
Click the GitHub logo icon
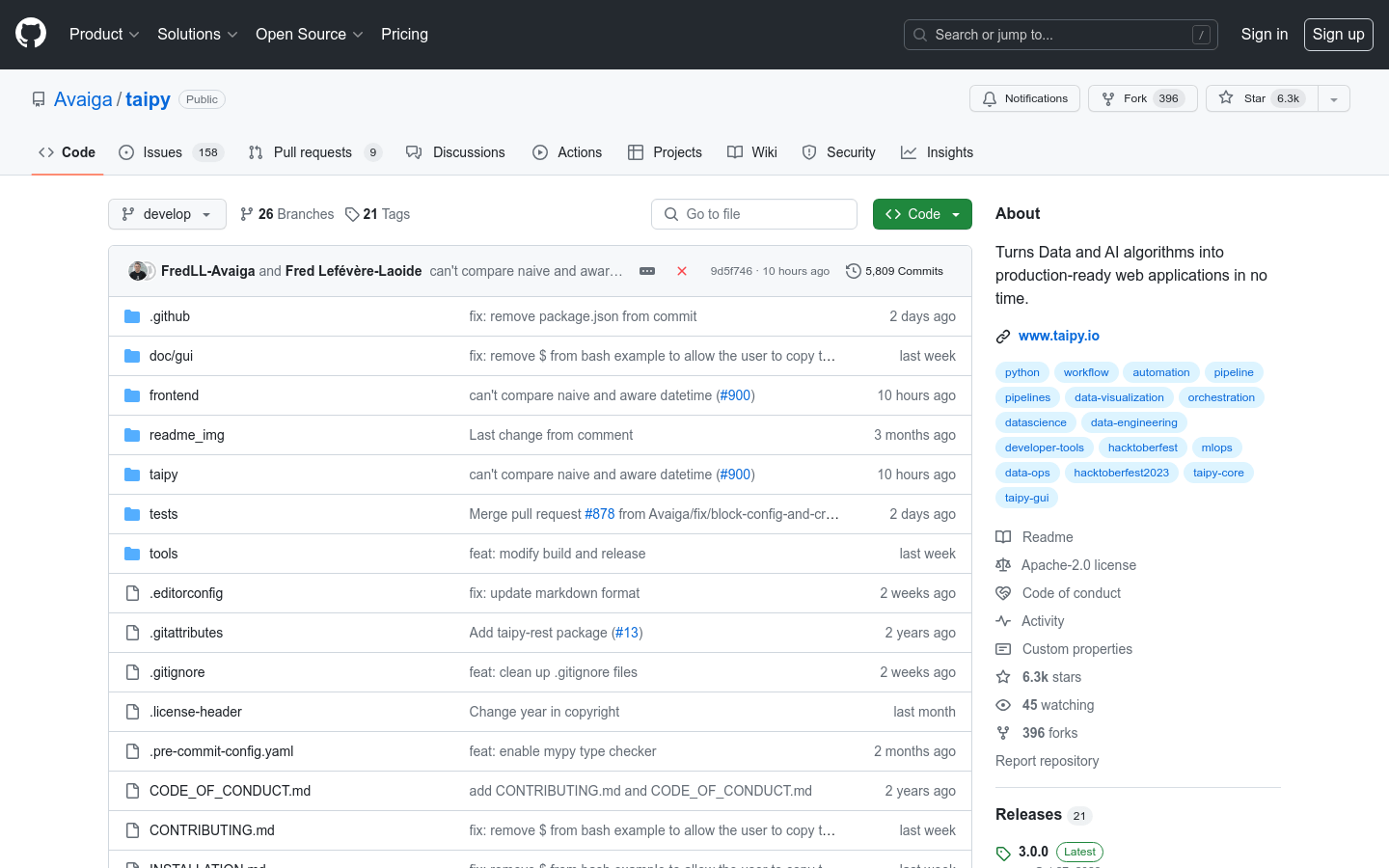click(x=31, y=34)
